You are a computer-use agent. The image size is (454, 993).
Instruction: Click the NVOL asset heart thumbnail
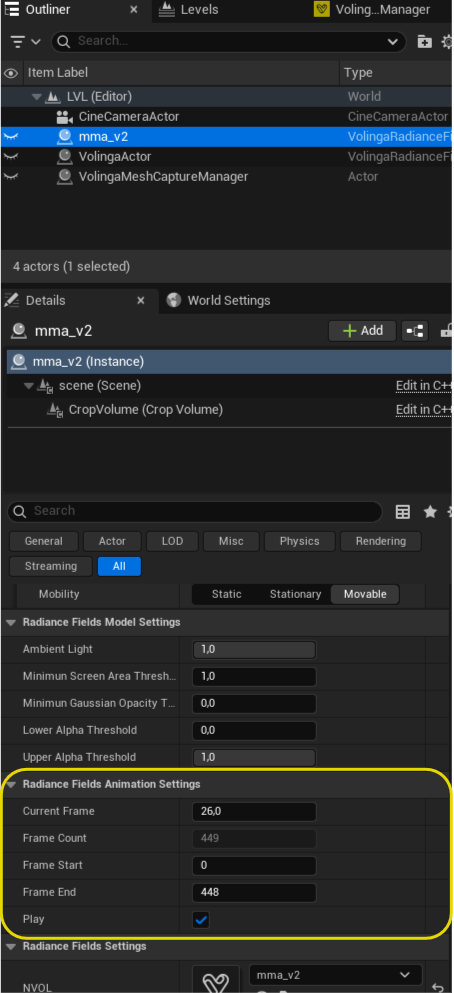pyautogui.click(x=215, y=979)
